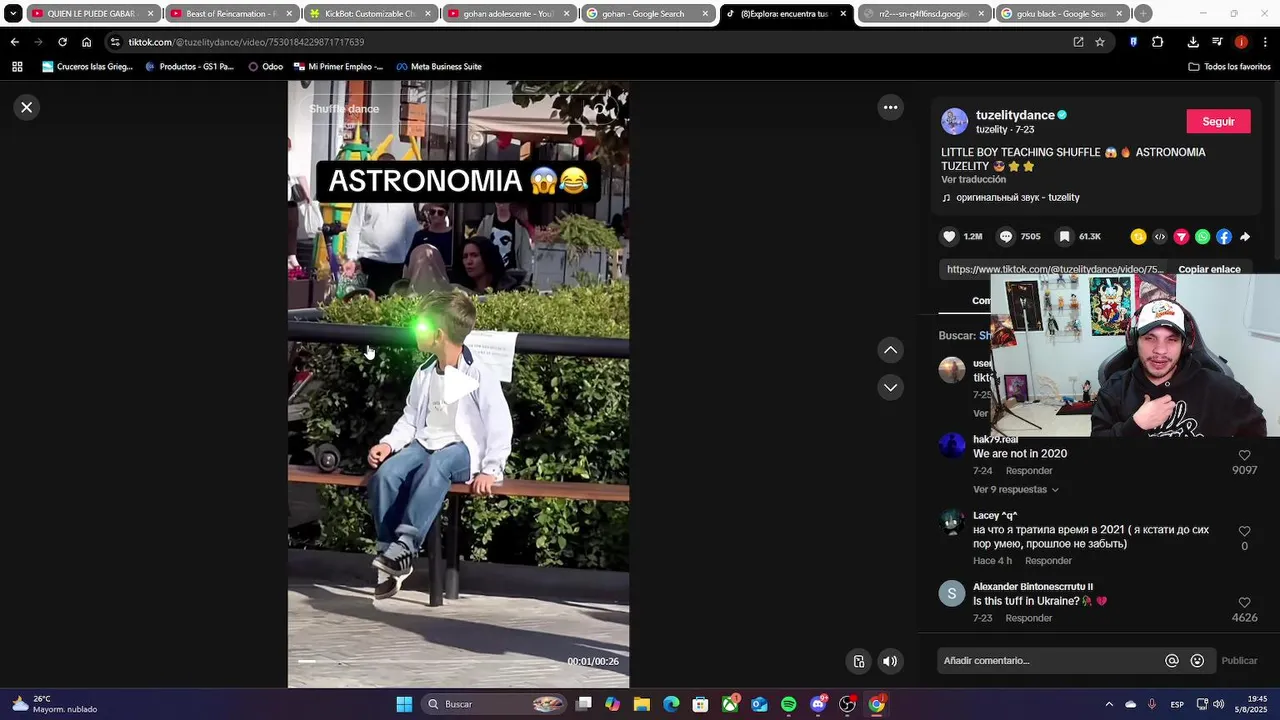Click the Publicar button
This screenshot has width=1280, height=720.
click(1239, 661)
